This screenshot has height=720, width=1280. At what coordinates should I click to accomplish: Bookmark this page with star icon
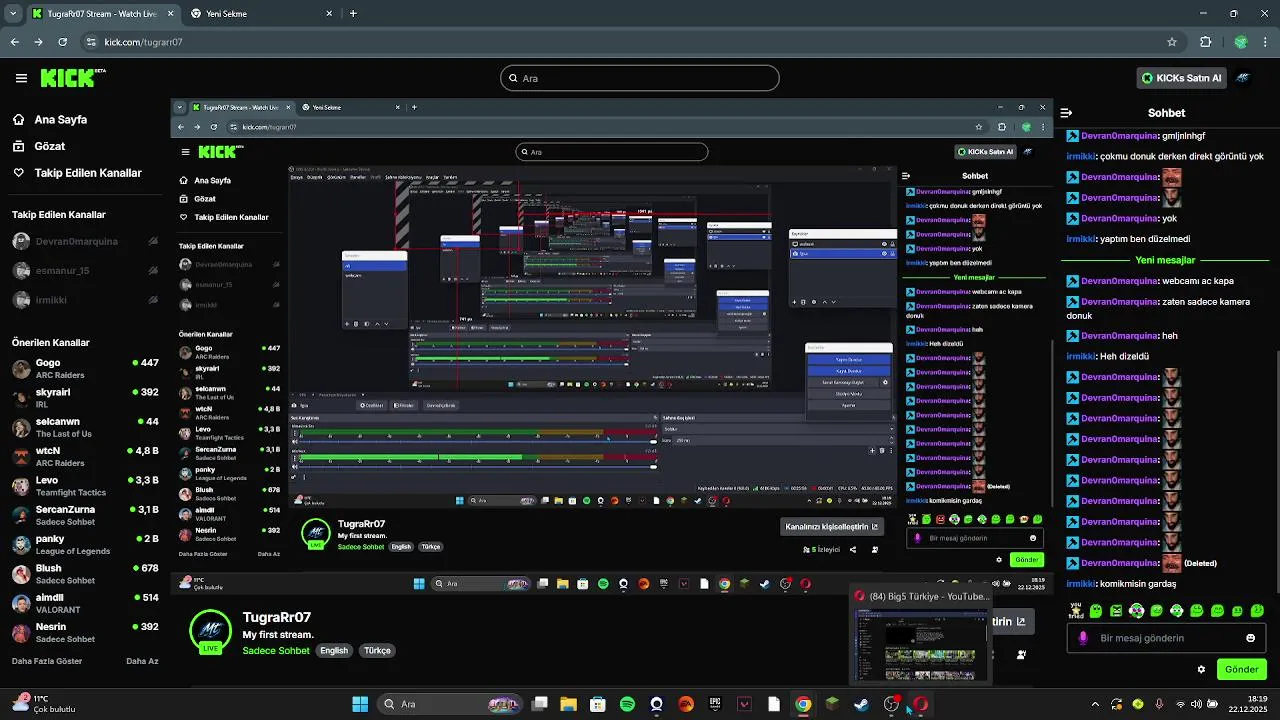tap(1172, 42)
